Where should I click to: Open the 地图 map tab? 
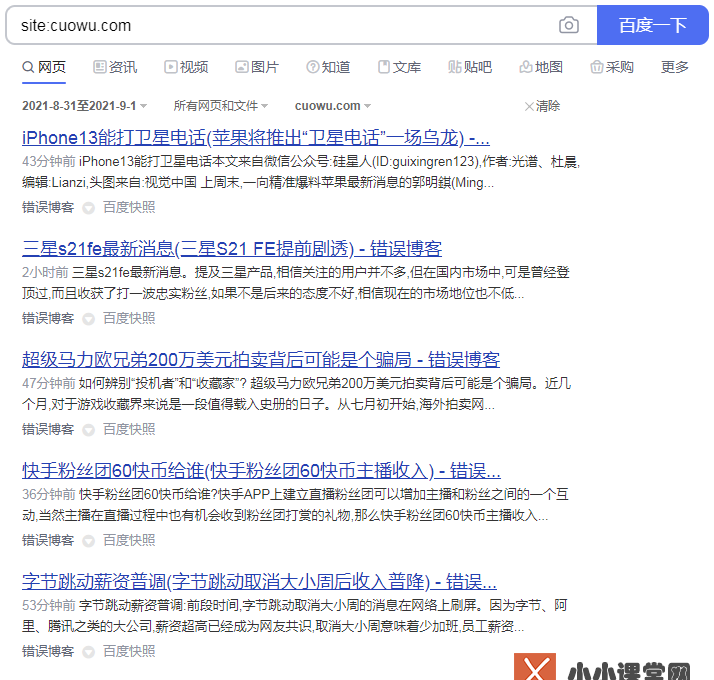[x=541, y=67]
